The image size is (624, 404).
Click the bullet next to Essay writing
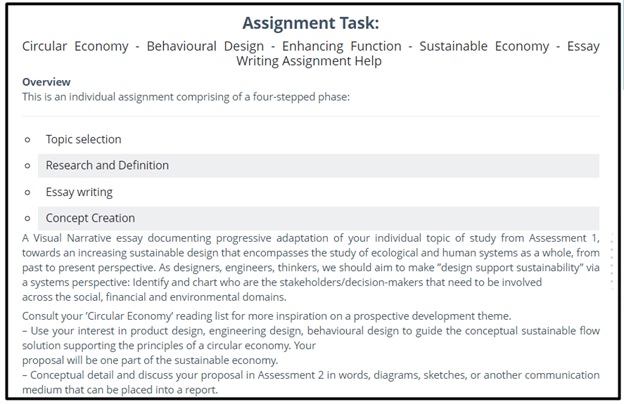point(27,192)
